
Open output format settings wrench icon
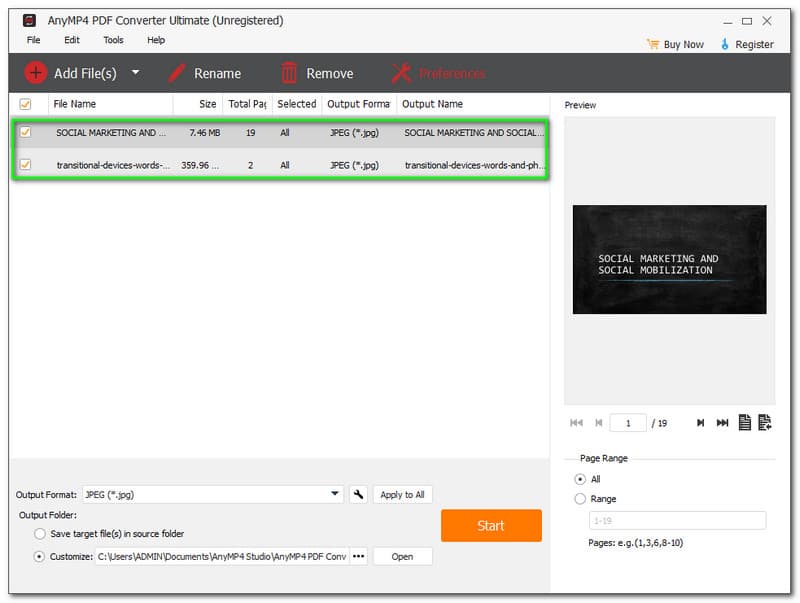(359, 494)
